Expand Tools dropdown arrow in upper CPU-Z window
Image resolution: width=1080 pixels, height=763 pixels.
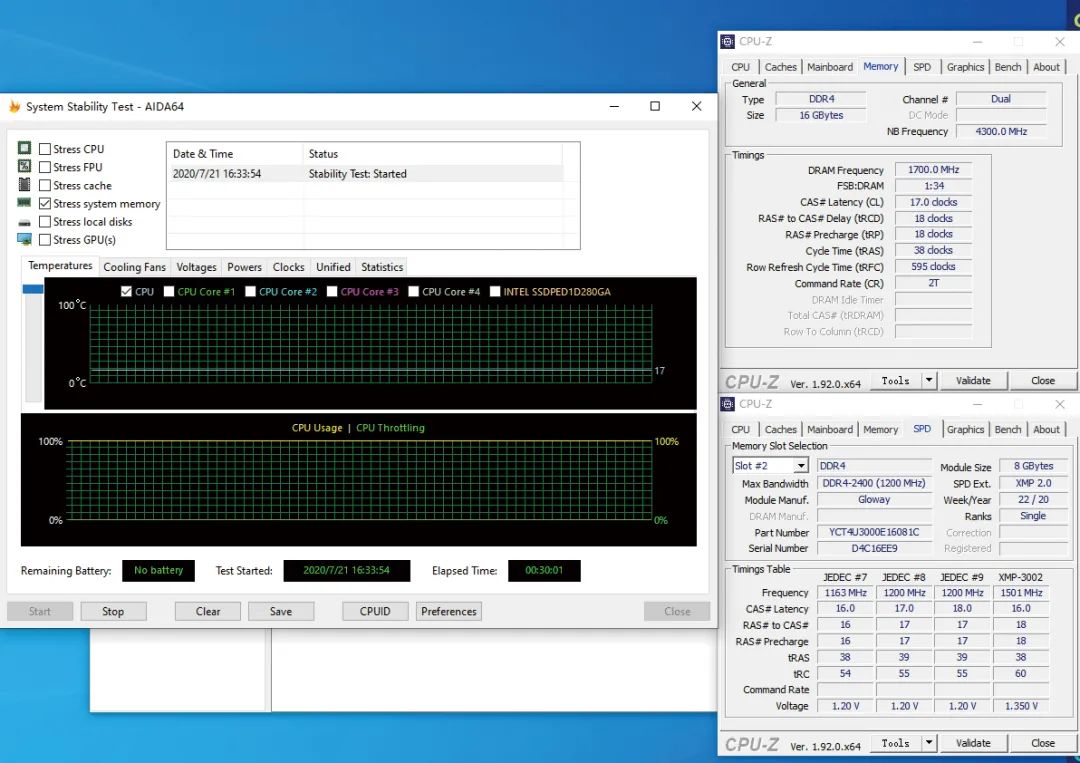click(929, 381)
